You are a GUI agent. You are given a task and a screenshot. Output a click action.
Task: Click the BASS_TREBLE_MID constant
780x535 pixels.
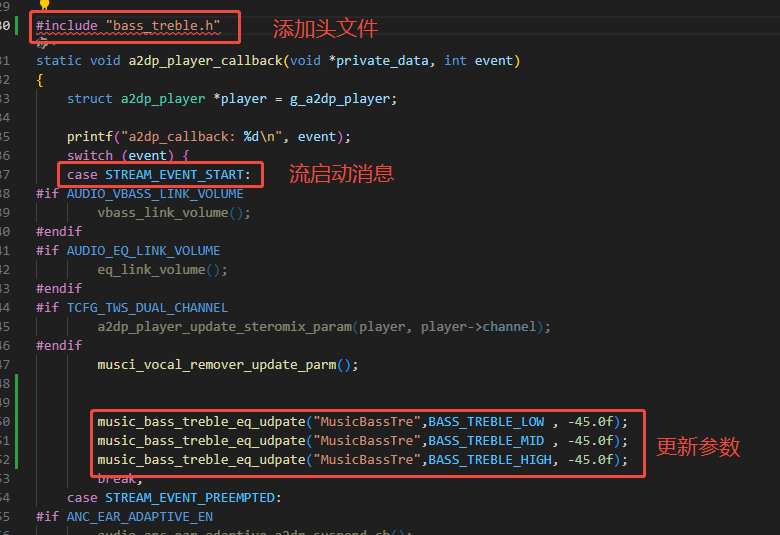point(486,441)
